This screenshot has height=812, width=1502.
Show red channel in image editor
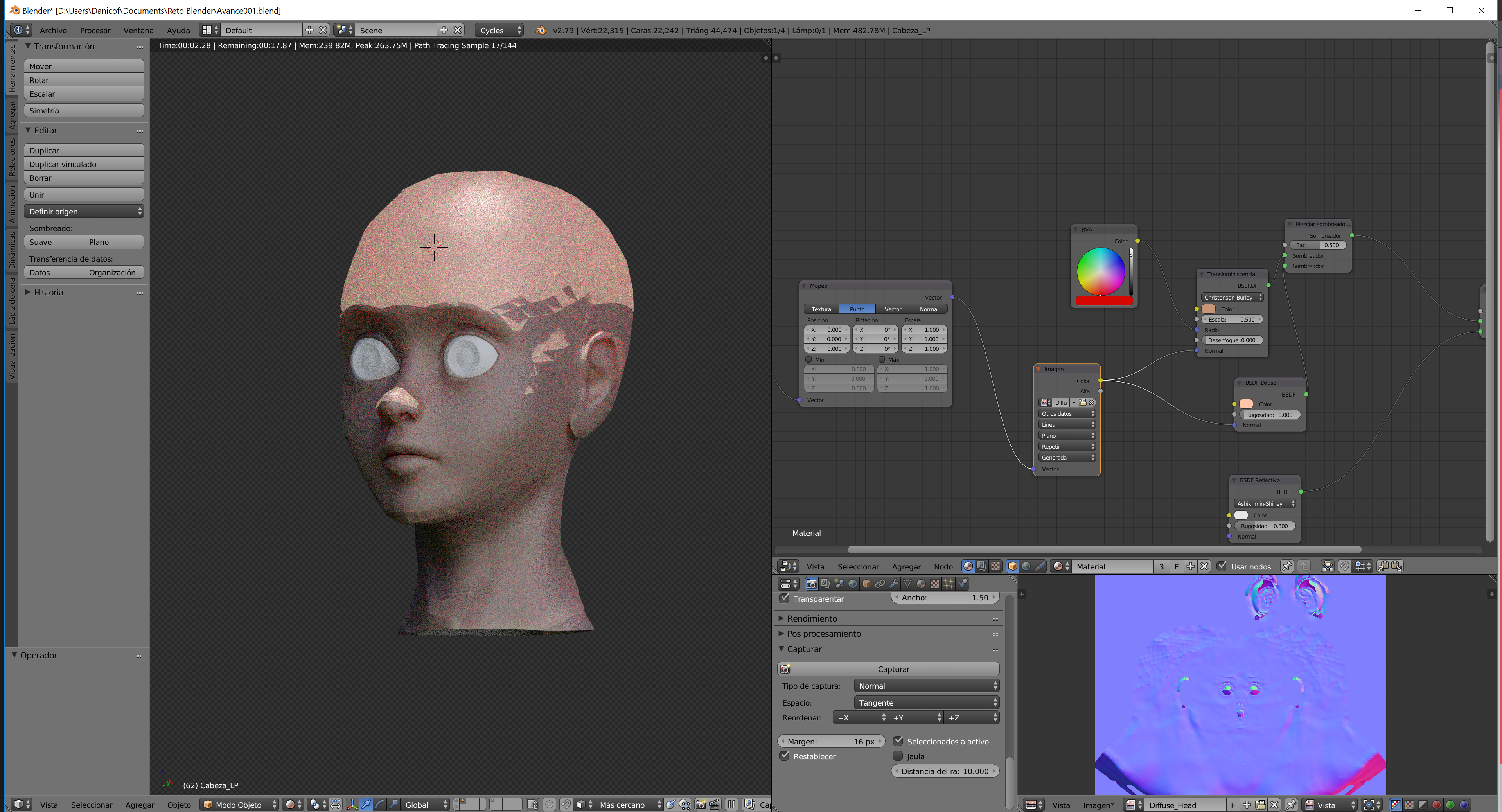pos(1437,805)
